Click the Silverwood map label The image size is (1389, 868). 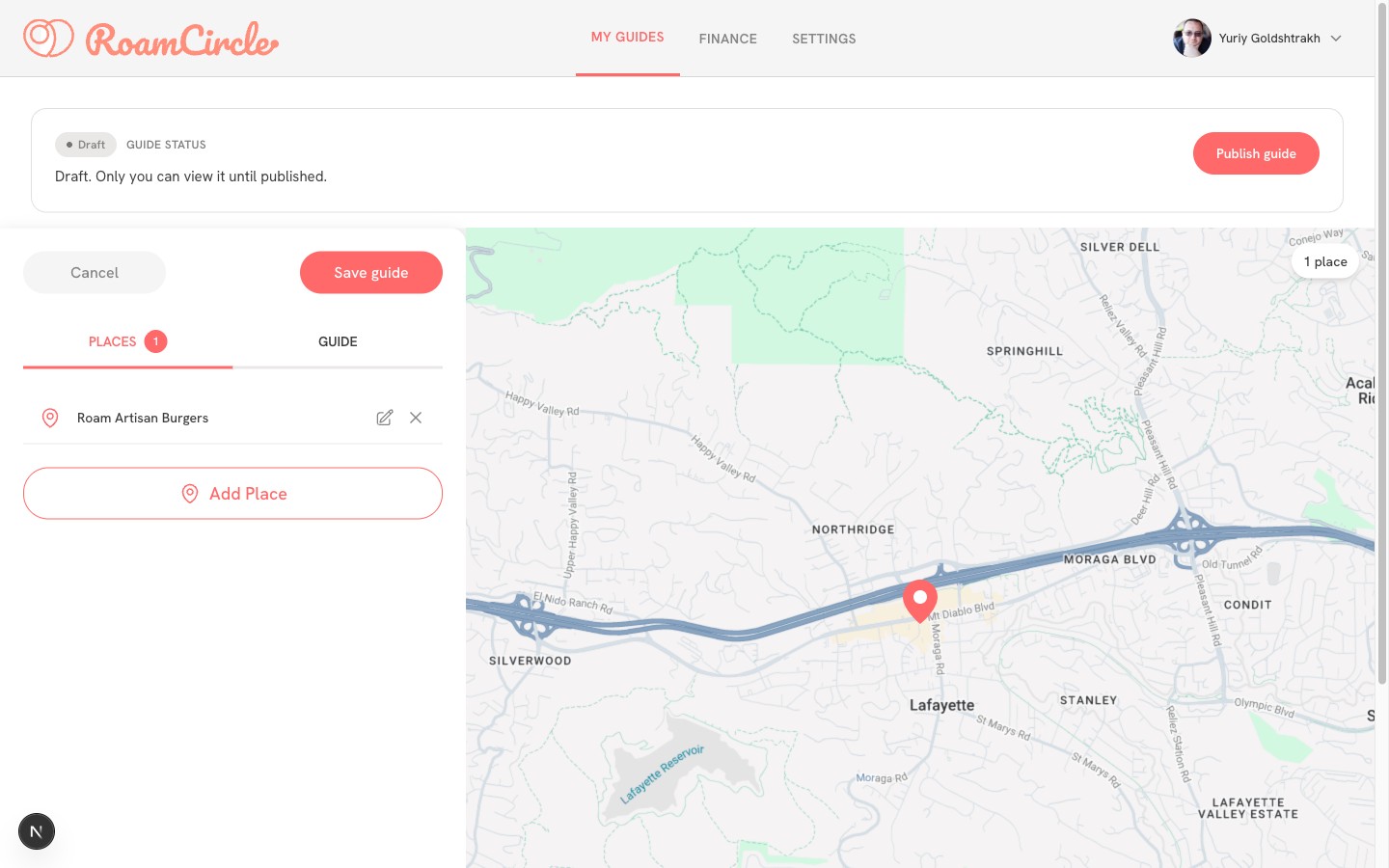[x=531, y=661]
